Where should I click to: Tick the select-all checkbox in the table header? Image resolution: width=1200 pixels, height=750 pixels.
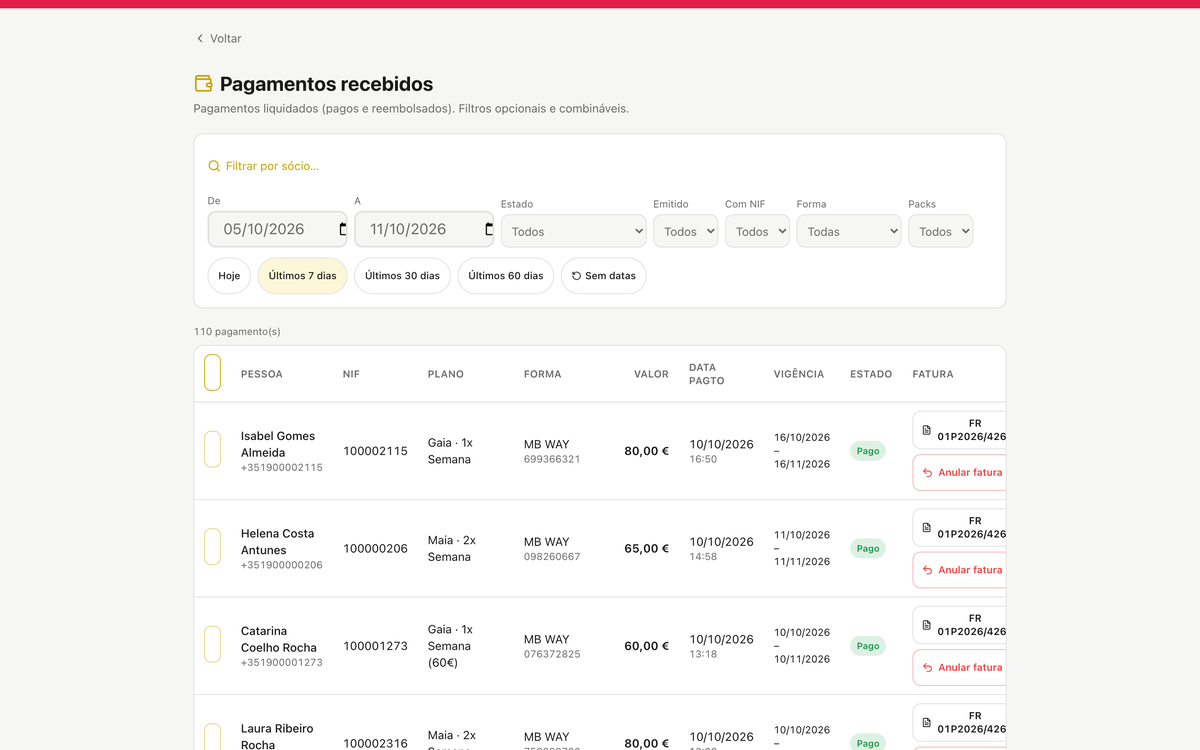(x=212, y=373)
